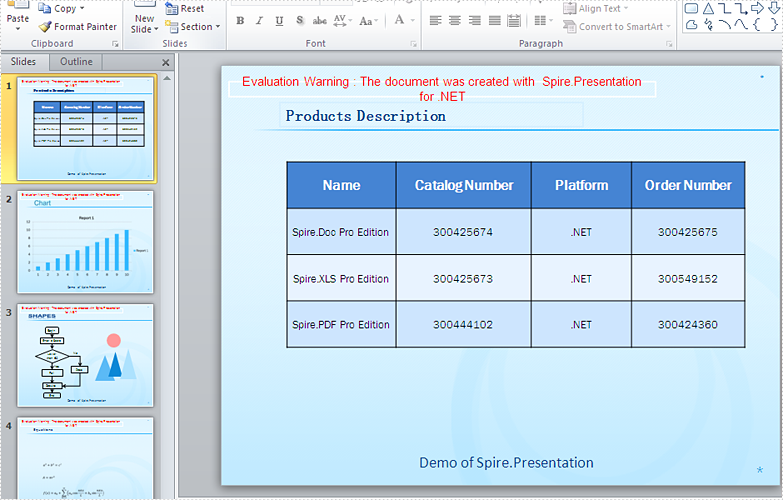783x500 pixels.
Task: Select the right arrow shape
Action: (x=757, y=8)
